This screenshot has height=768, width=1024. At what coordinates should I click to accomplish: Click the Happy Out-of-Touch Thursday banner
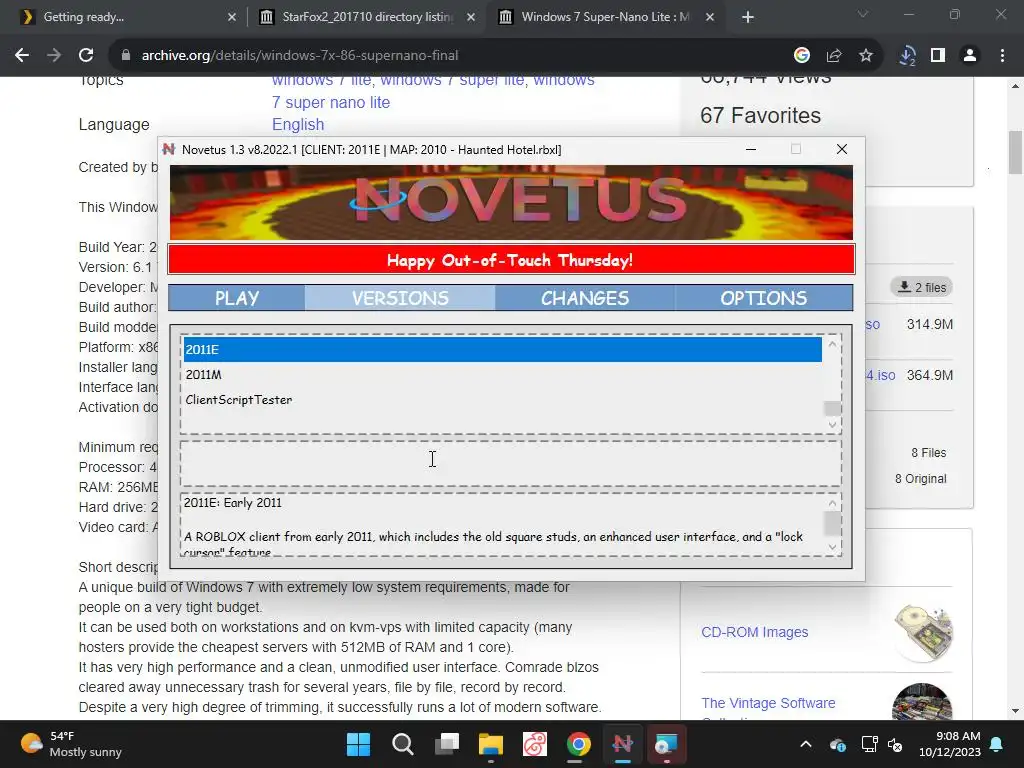coord(511,260)
